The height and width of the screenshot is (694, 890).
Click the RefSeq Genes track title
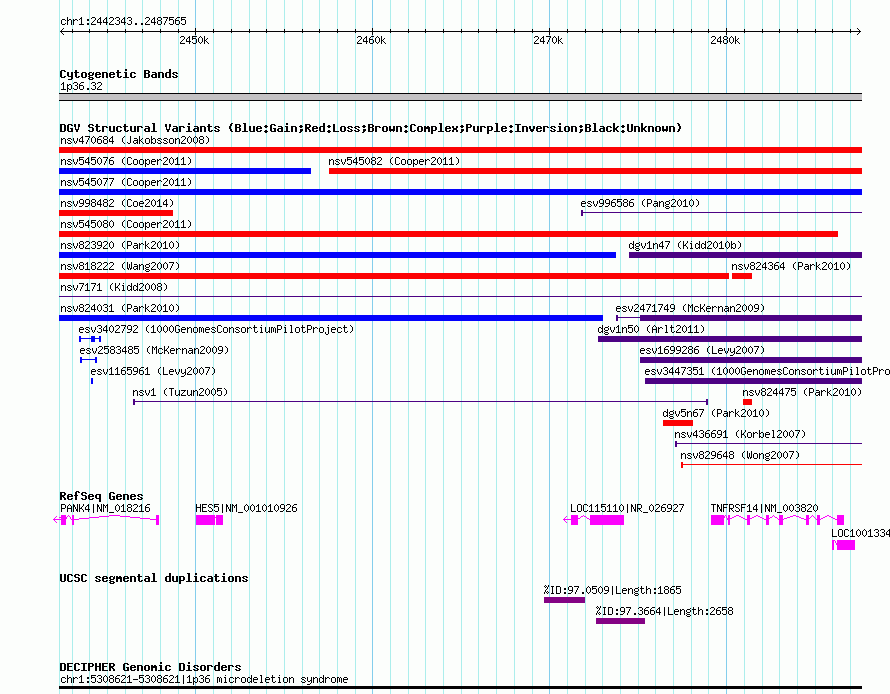point(101,495)
